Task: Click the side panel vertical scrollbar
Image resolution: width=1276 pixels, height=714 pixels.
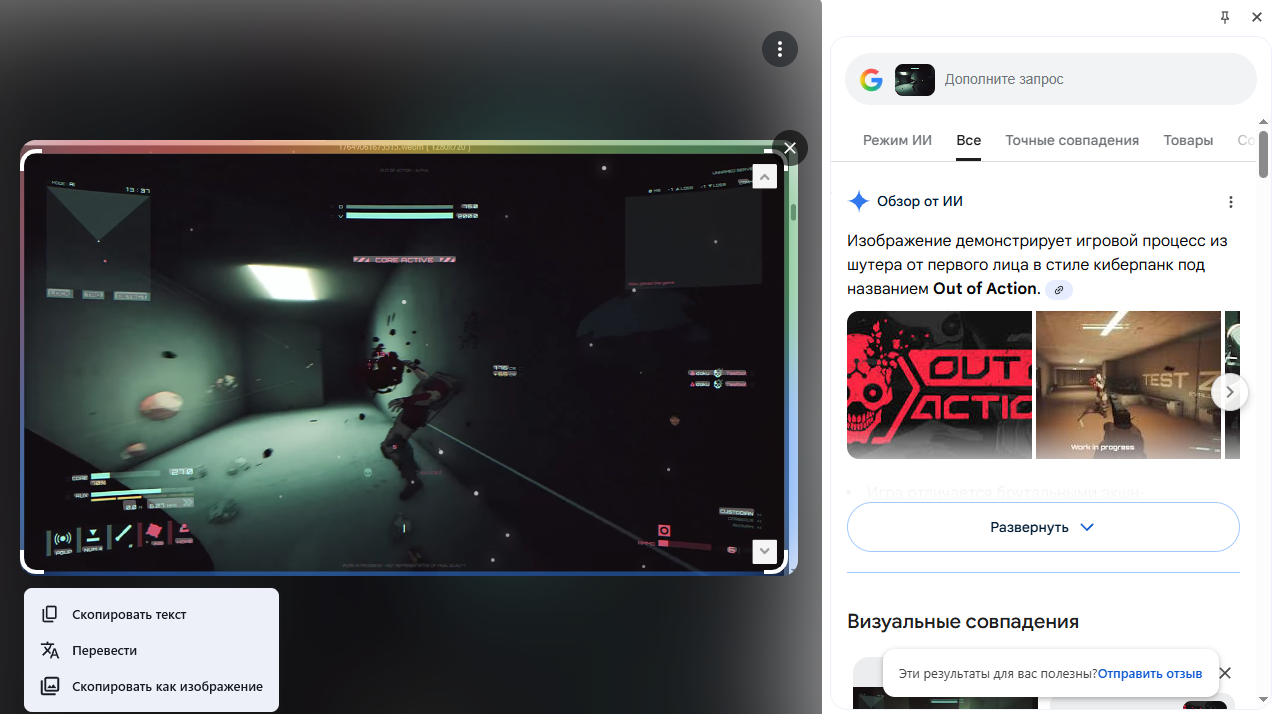Action: (x=1263, y=153)
